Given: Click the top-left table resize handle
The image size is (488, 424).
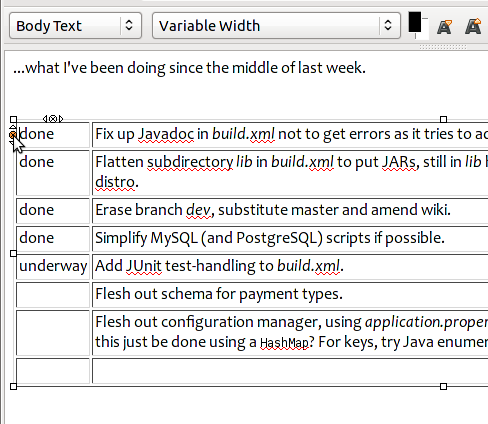Looking at the screenshot, I should point(13,119).
